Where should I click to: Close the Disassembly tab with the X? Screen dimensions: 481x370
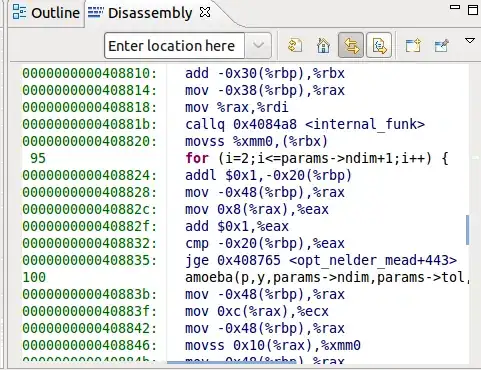click(x=205, y=13)
